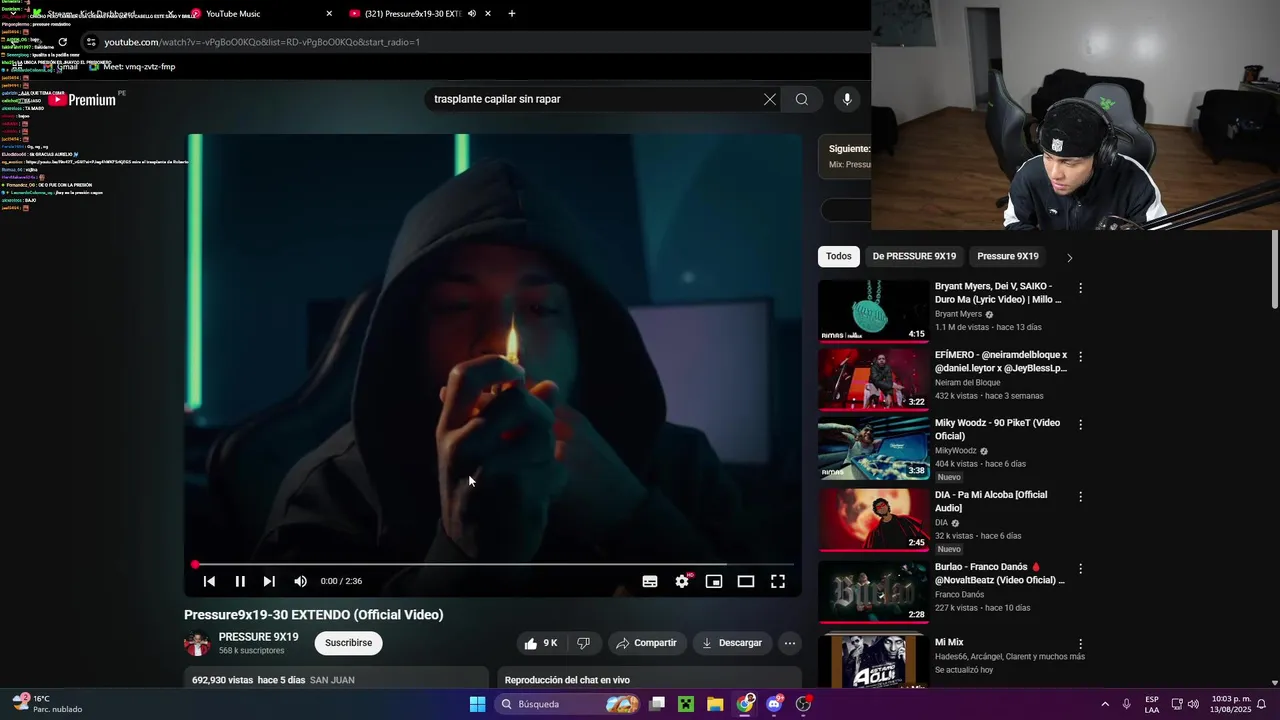Show more filter chips with arrow
The image size is (1280, 720).
(x=1069, y=257)
